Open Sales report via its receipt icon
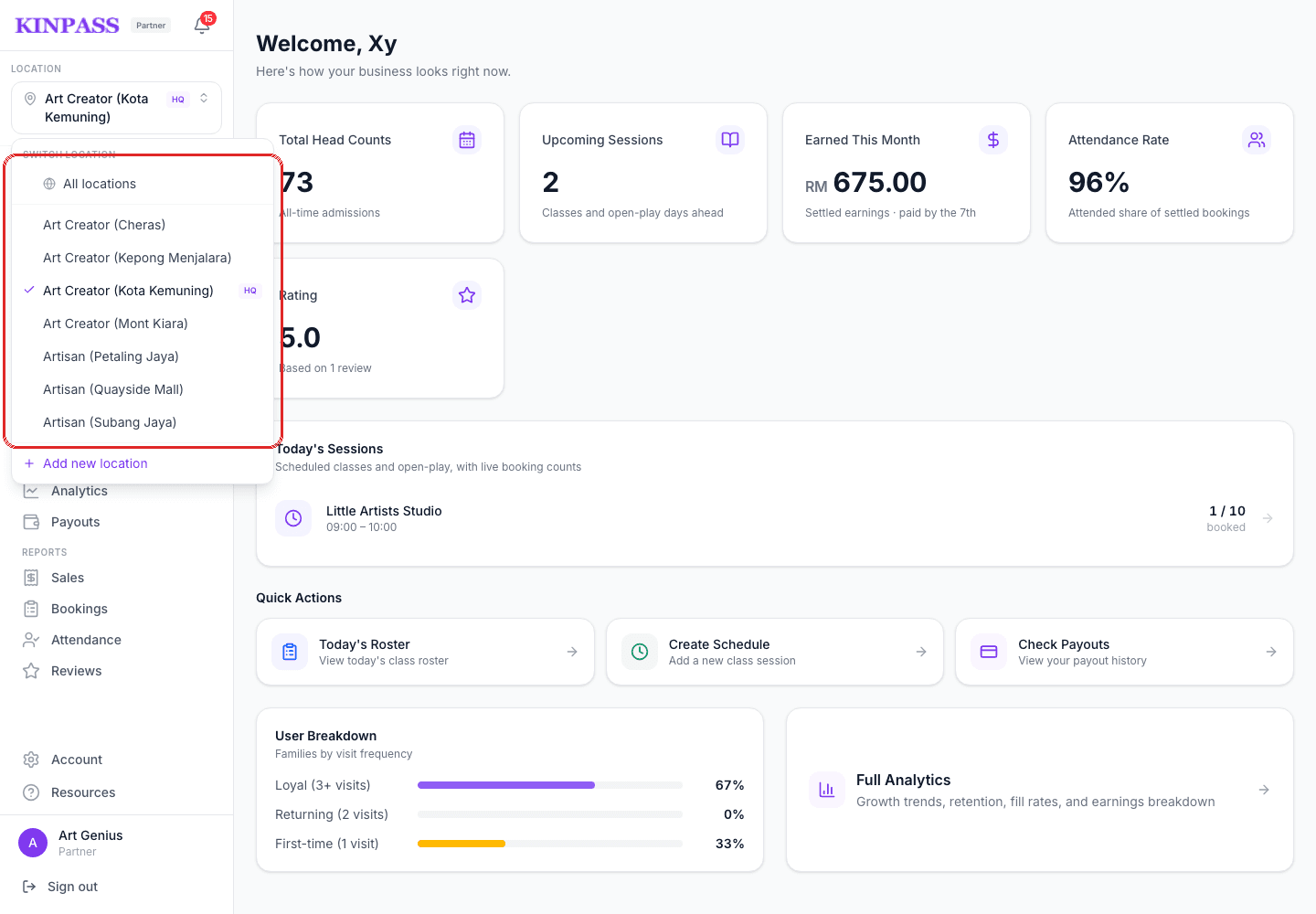The height and width of the screenshot is (914, 1316). coord(31,578)
